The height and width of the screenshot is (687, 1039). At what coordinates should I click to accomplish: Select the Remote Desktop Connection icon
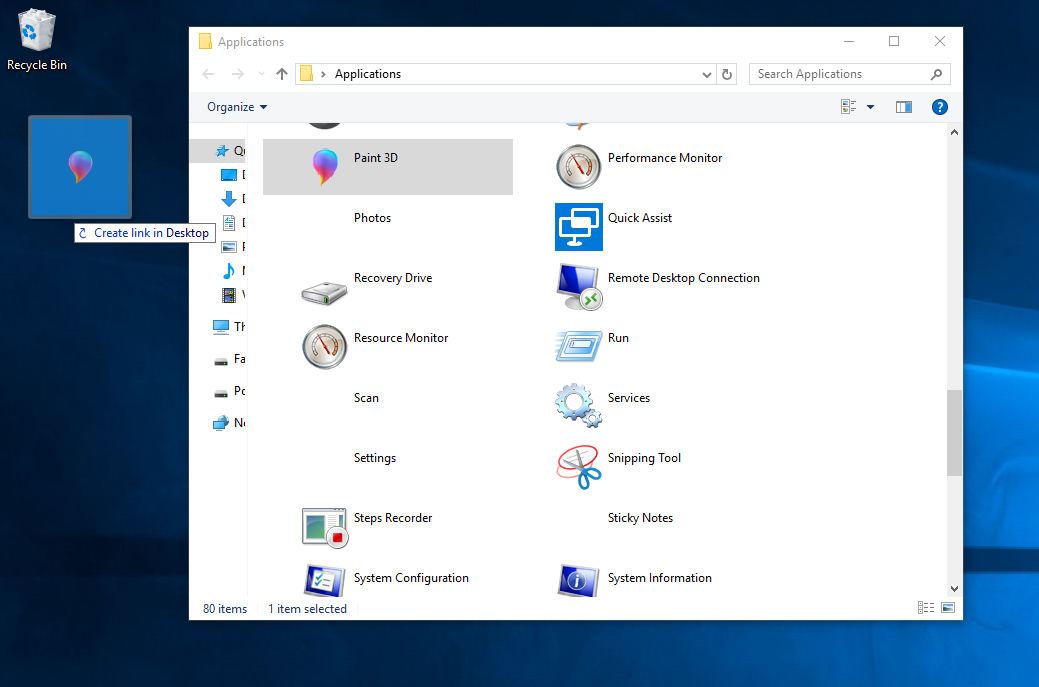click(580, 286)
